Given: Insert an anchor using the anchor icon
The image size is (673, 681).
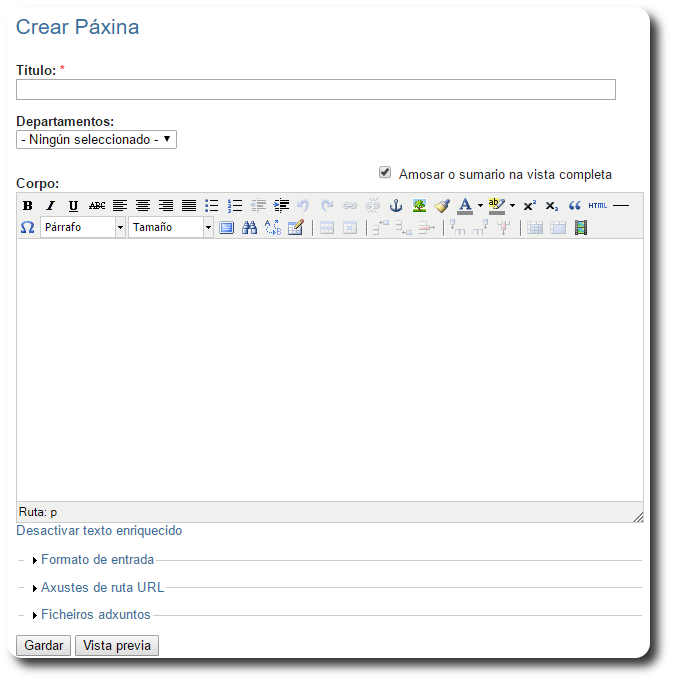Looking at the screenshot, I should click(x=395, y=205).
